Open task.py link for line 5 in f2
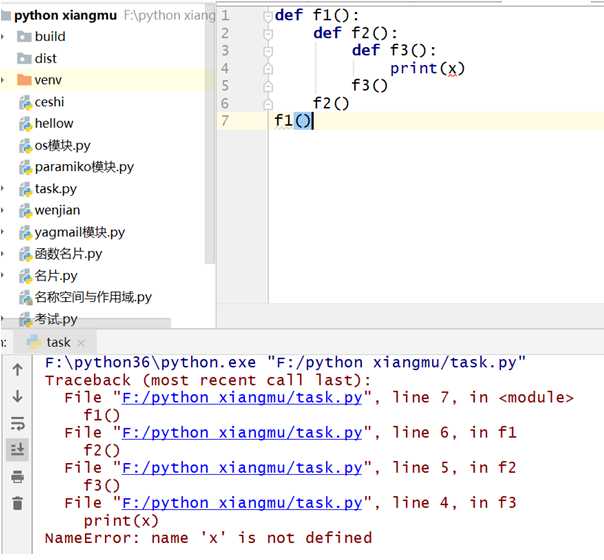The height and width of the screenshot is (560, 604). (x=242, y=468)
